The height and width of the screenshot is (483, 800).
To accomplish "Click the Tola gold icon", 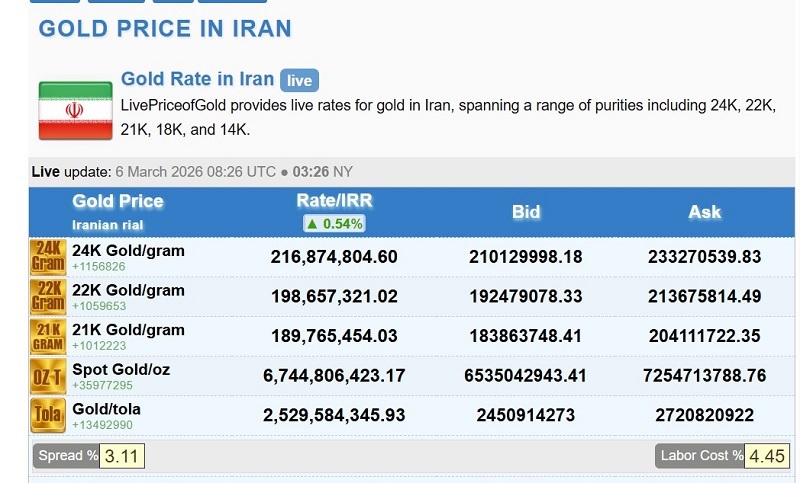I will coord(48,416).
